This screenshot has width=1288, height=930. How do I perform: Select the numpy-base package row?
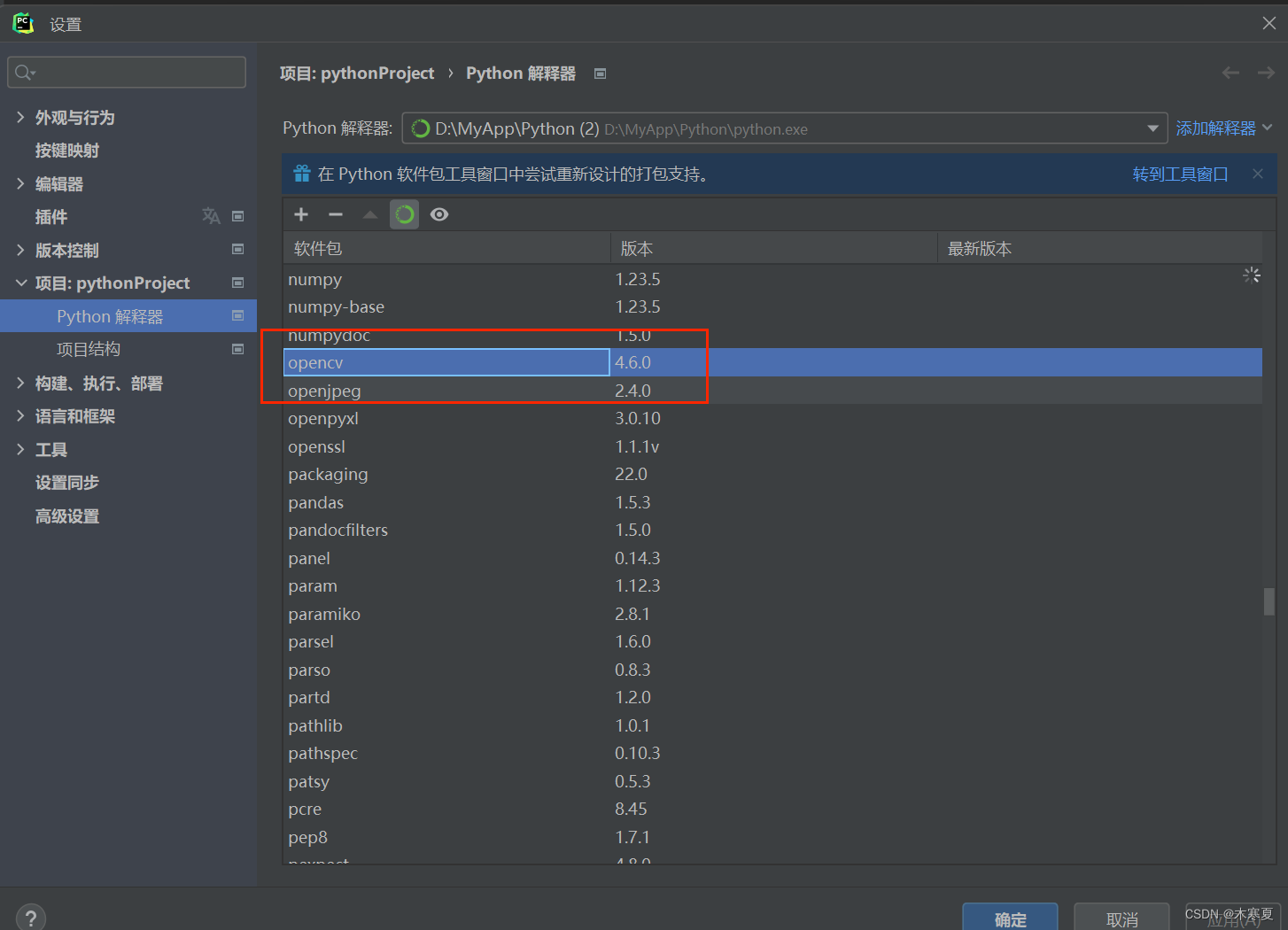pyautogui.click(x=772, y=306)
